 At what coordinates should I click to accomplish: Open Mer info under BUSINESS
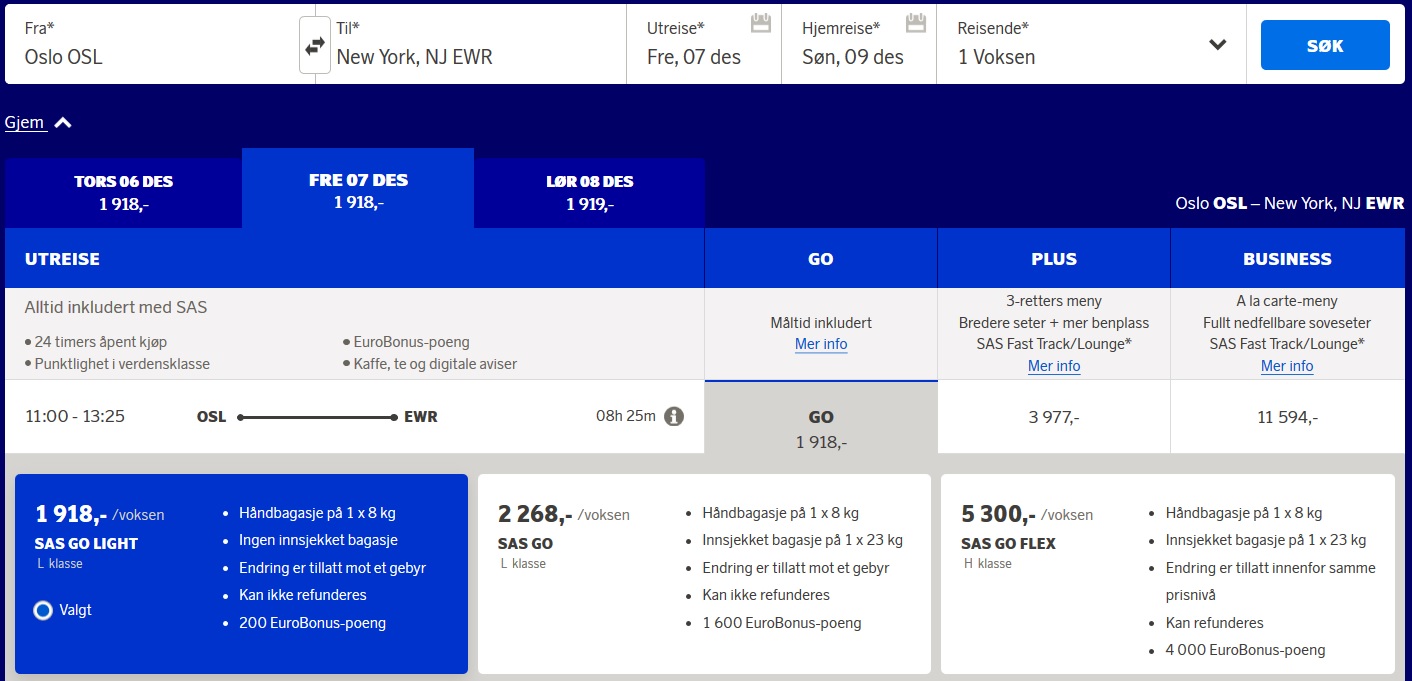coord(1287,366)
